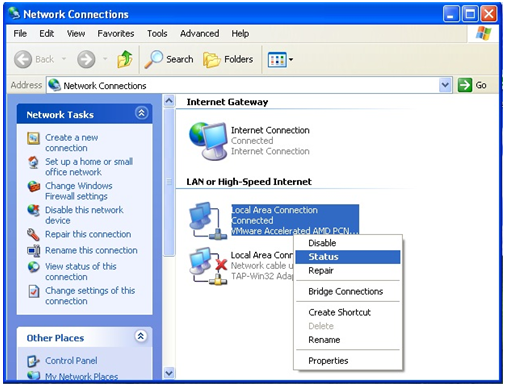This screenshot has width=507, height=389.
Task: Click the Windows Firewall settings icon
Action: click(33, 186)
